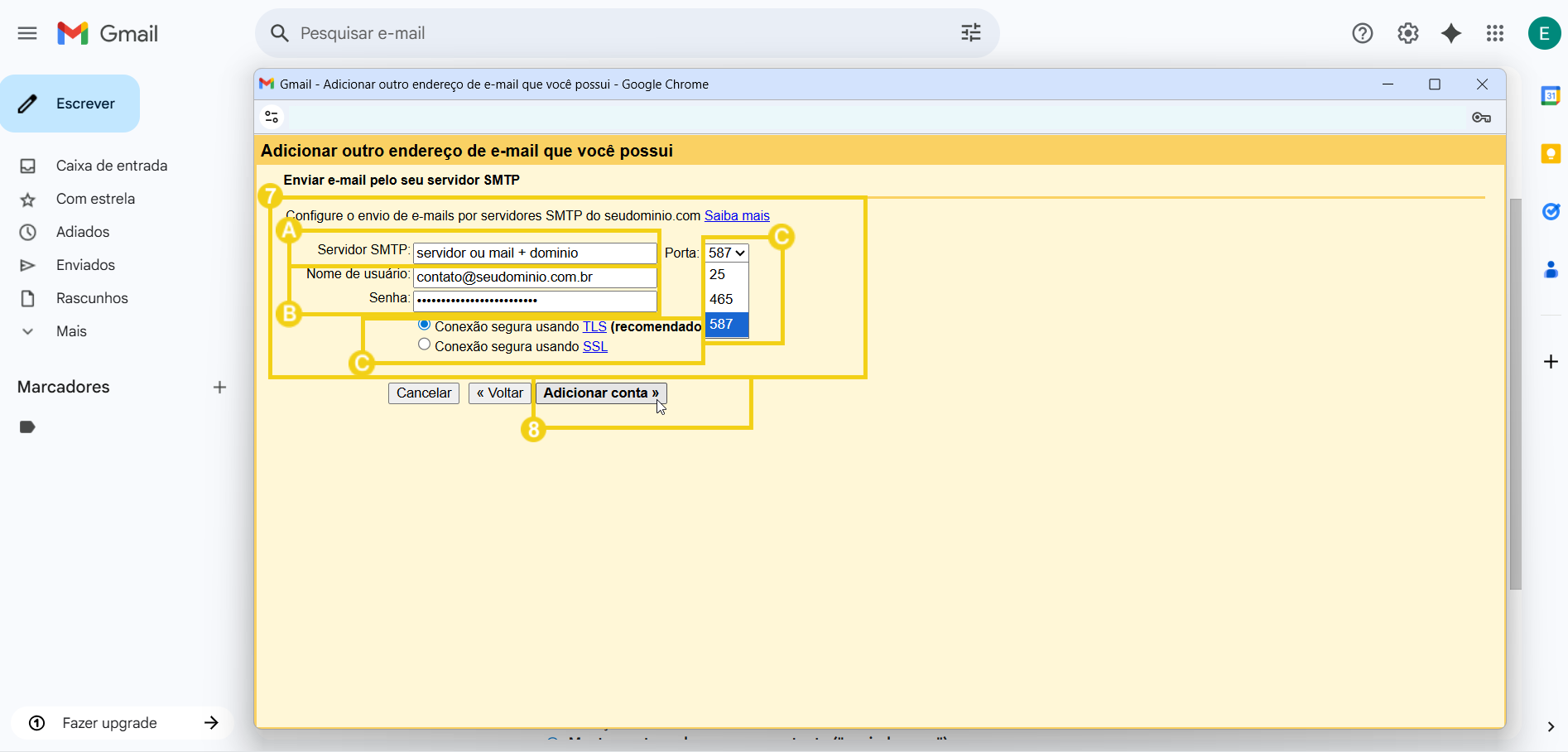This screenshot has height=752, width=1568.
Task: Create new label with plus icon
Action: coord(219,387)
